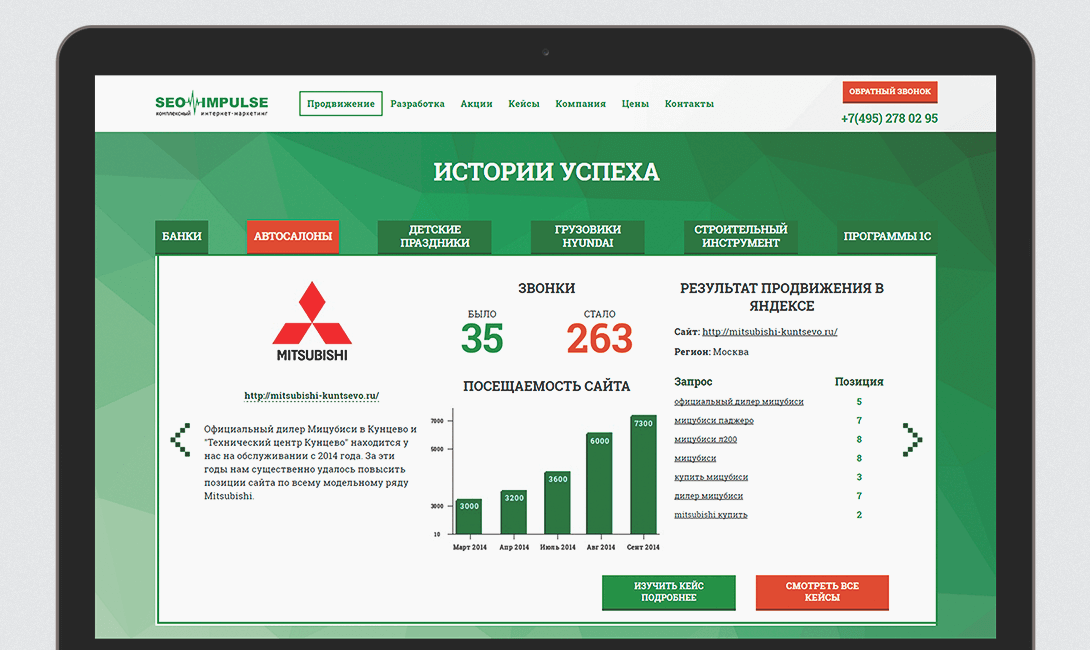The width and height of the screenshot is (1090, 650).
Task: Go to previous case with left arrow
Action: (x=181, y=439)
